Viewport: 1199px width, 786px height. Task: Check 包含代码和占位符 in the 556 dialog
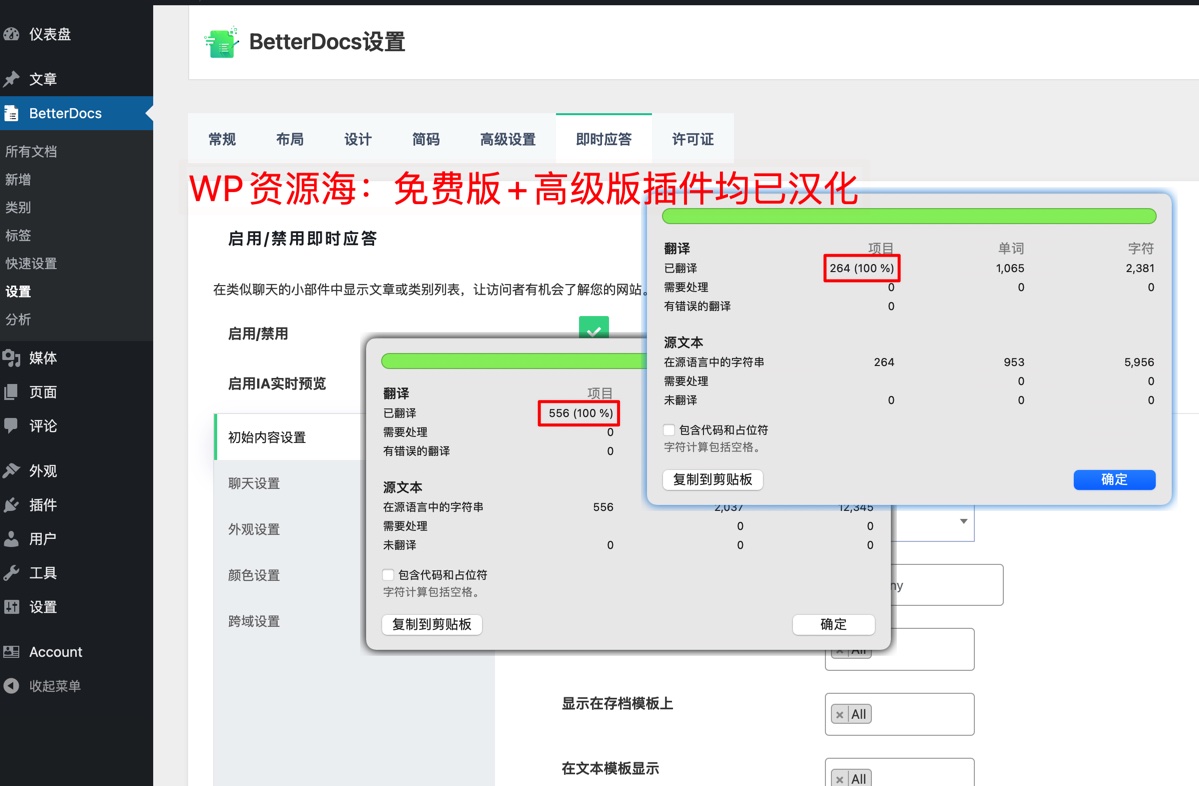coord(388,575)
